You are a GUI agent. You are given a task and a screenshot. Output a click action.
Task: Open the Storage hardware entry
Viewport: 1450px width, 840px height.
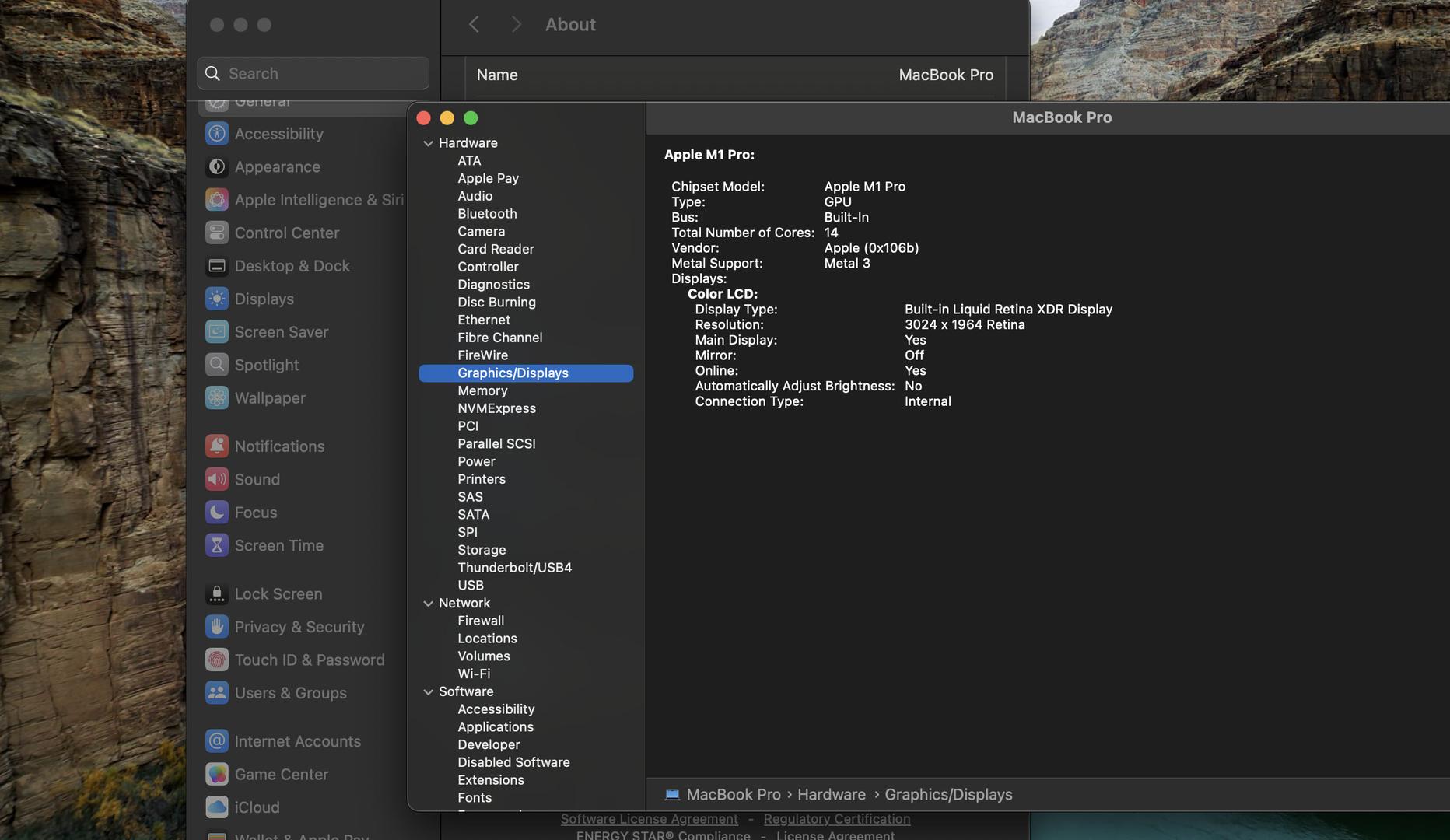(482, 550)
